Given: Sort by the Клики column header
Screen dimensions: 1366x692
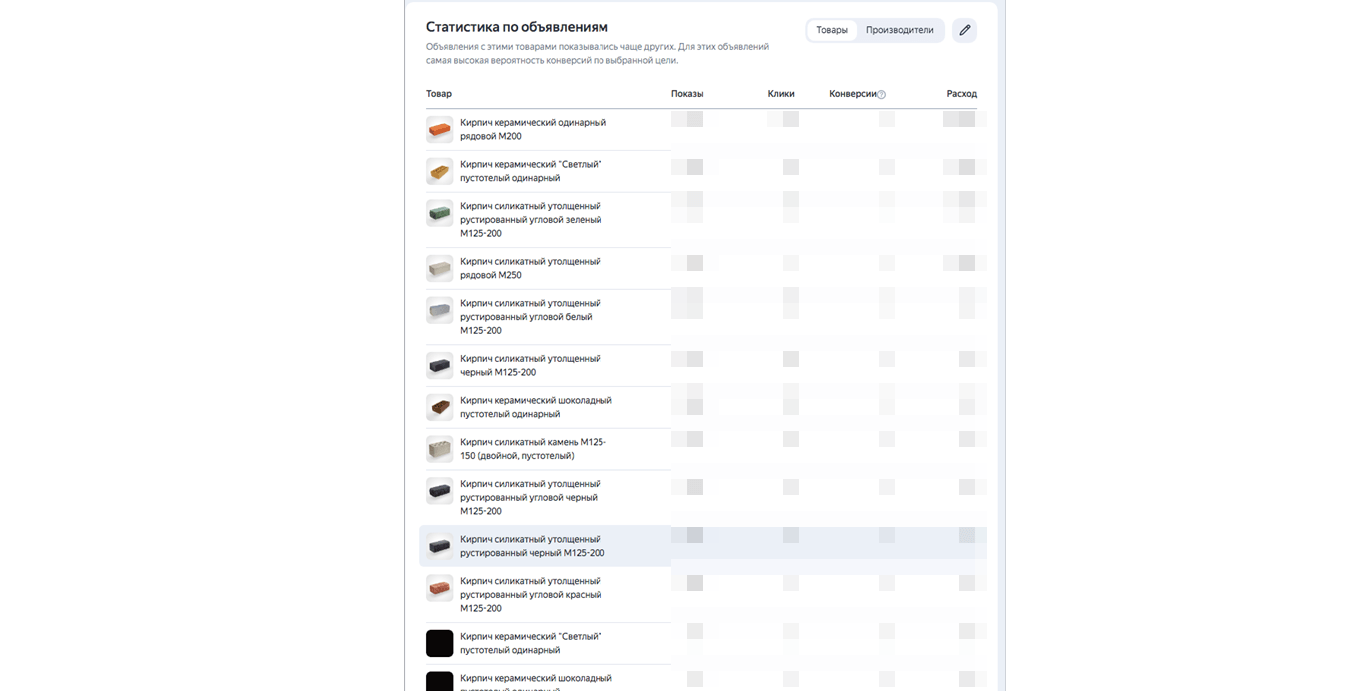Looking at the screenshot, I should point(781,94).
